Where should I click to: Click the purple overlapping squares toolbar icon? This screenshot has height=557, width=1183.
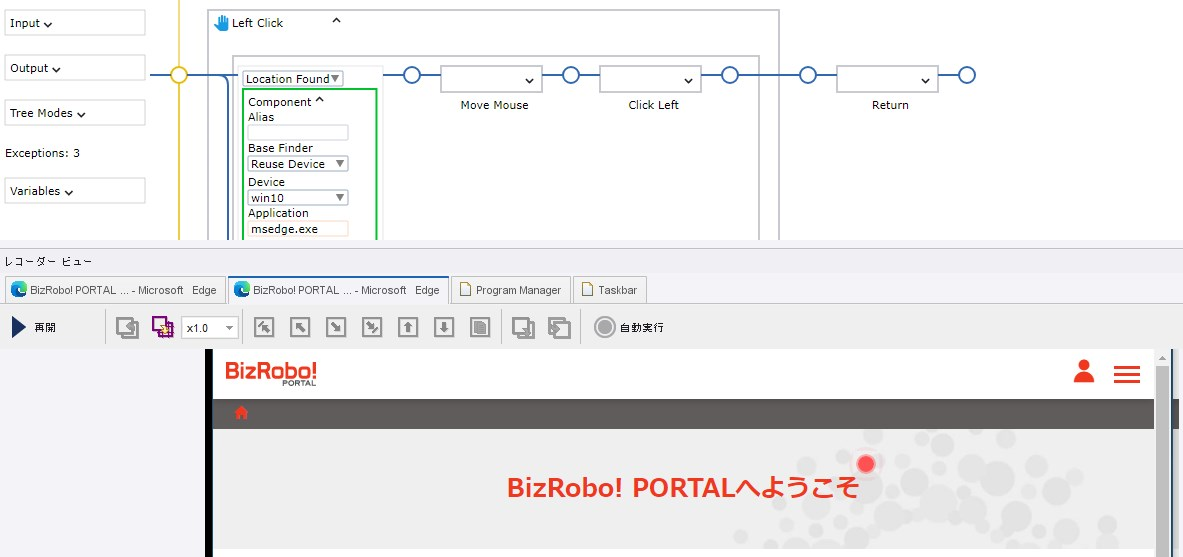163,327
